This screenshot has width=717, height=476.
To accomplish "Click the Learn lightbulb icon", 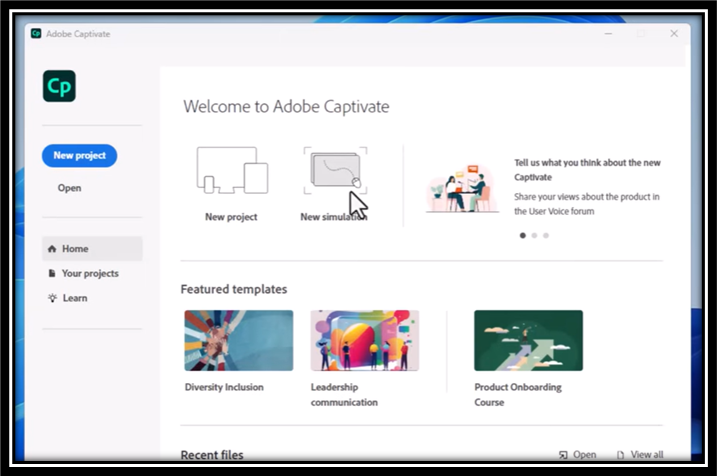I will pyautogui.click(x=52, y=298).
